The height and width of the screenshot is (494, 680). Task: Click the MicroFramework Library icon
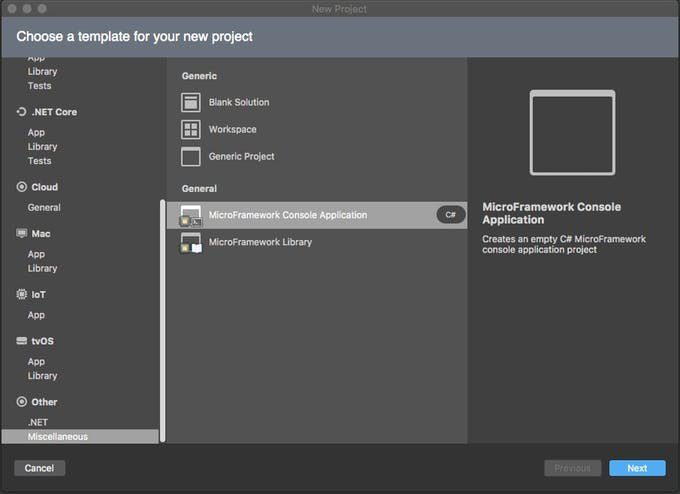pos(191,242)
